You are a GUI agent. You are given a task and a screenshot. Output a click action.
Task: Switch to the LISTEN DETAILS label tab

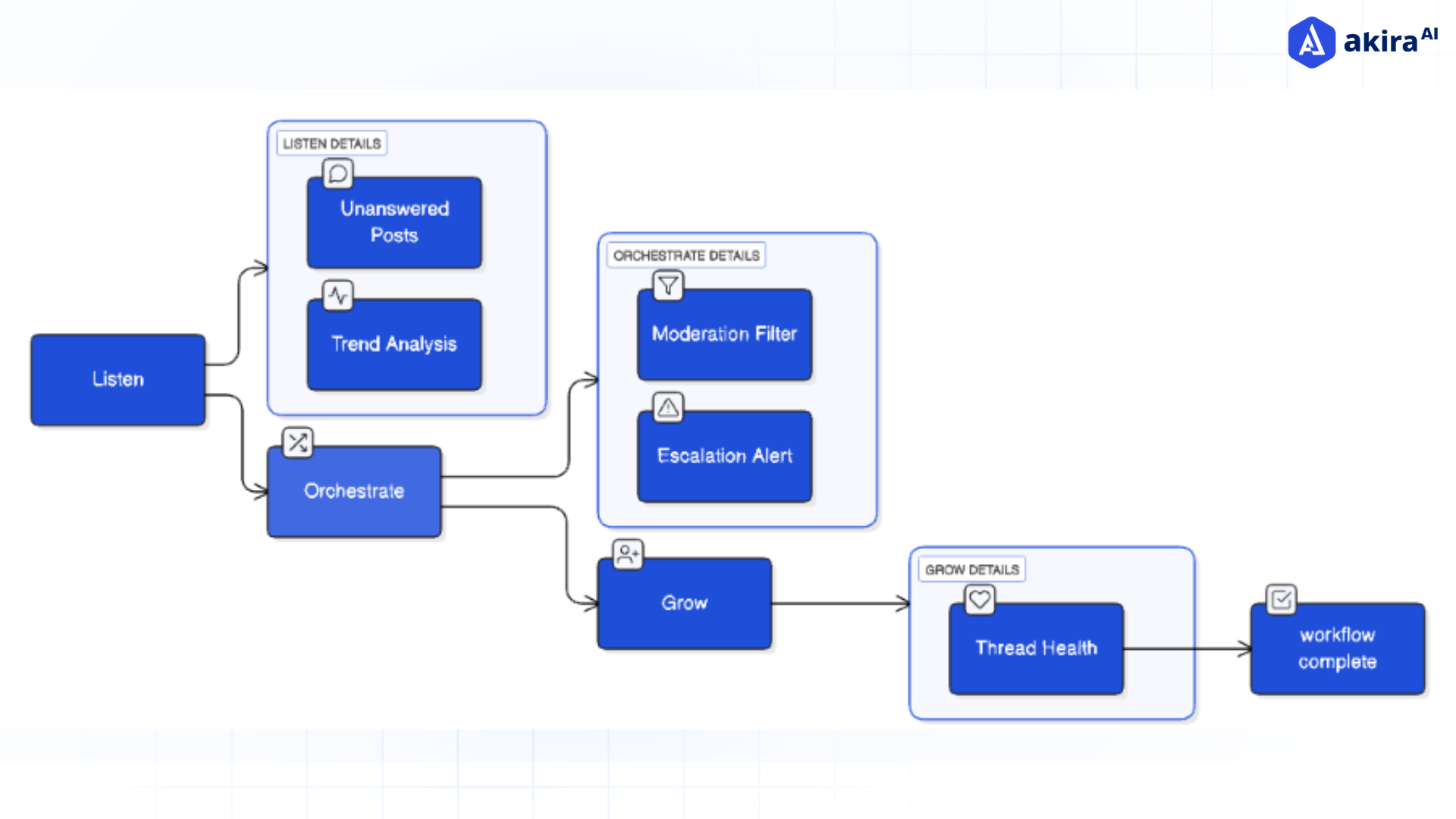point(332,143)
